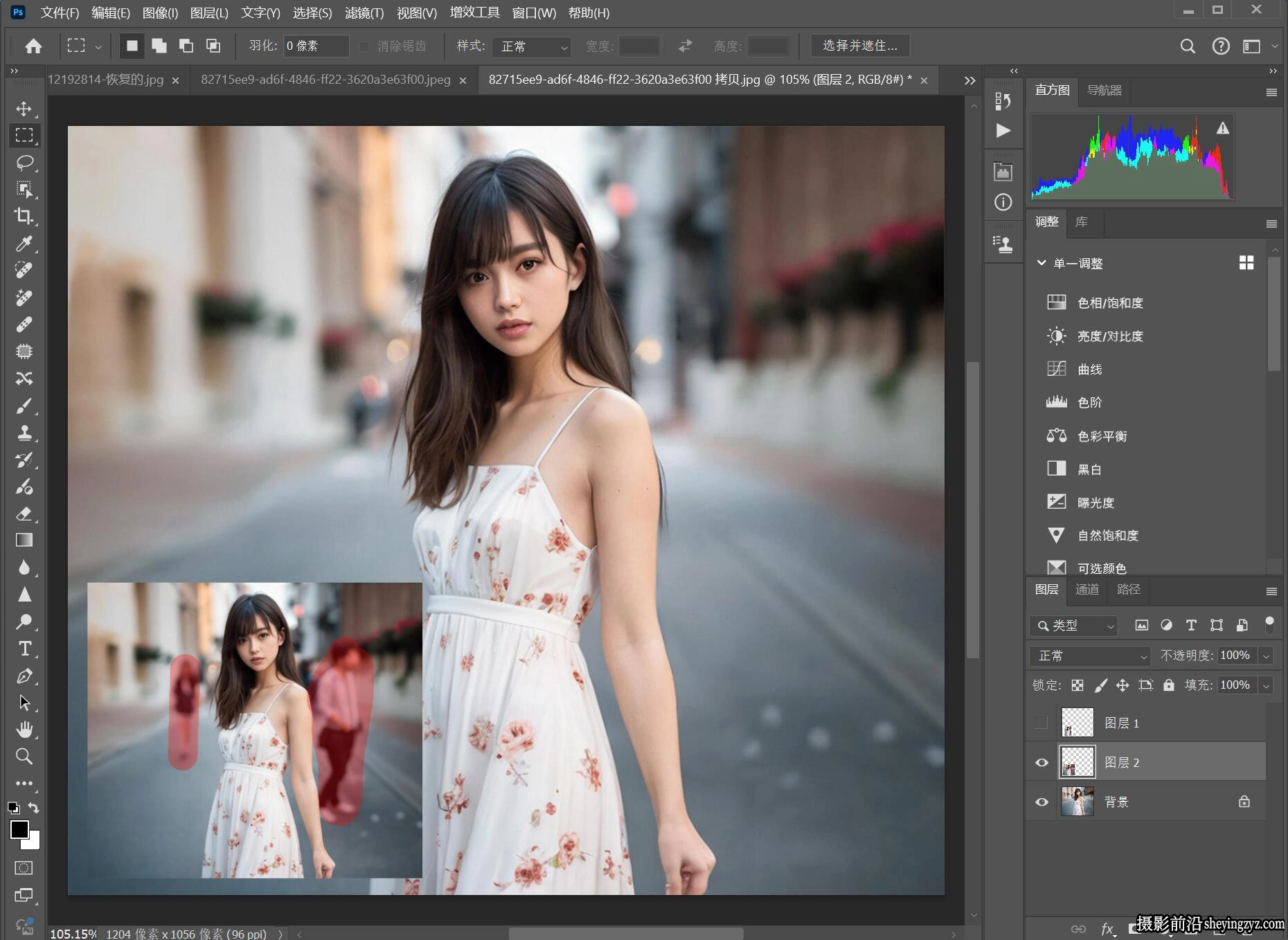Toggle layer filter on/off switch

(x=1269, y=624)
